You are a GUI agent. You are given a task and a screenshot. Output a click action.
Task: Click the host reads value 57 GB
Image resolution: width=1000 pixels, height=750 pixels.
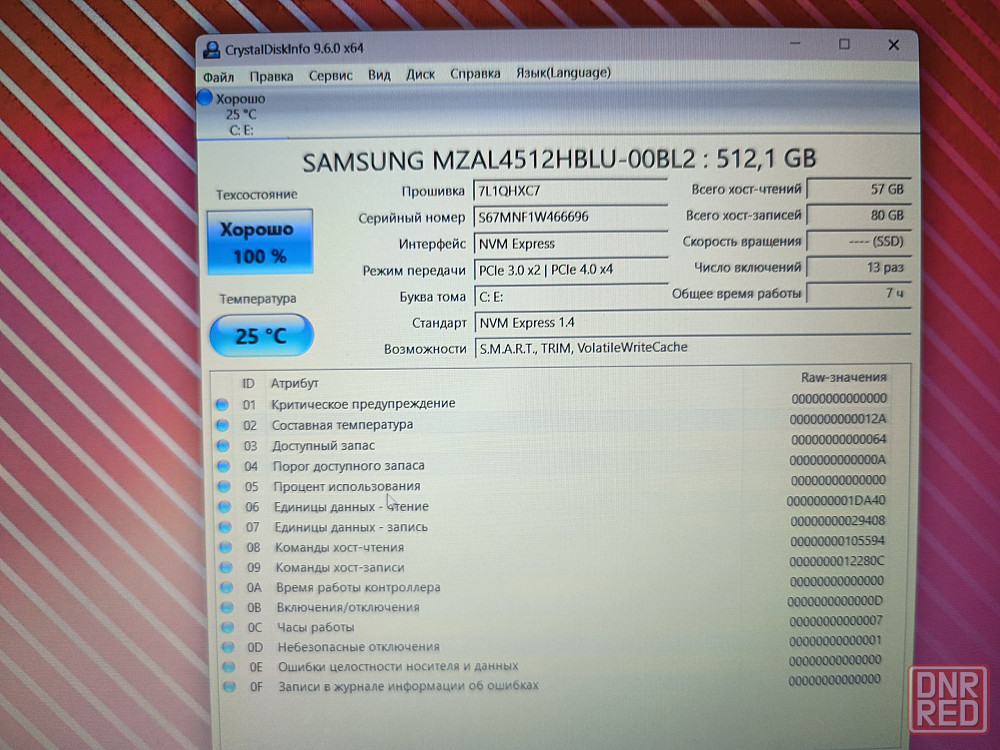pos(858,189)
